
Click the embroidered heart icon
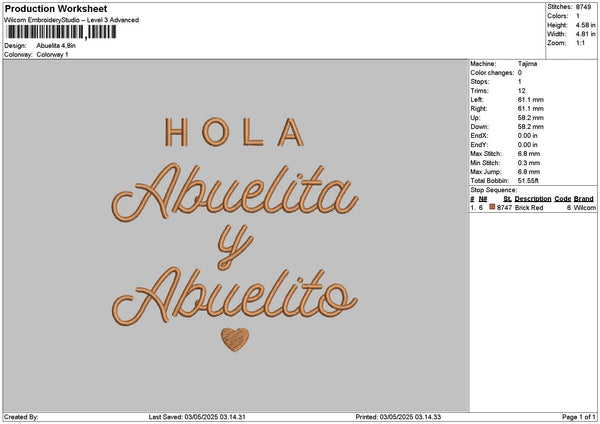pos(235,341)
